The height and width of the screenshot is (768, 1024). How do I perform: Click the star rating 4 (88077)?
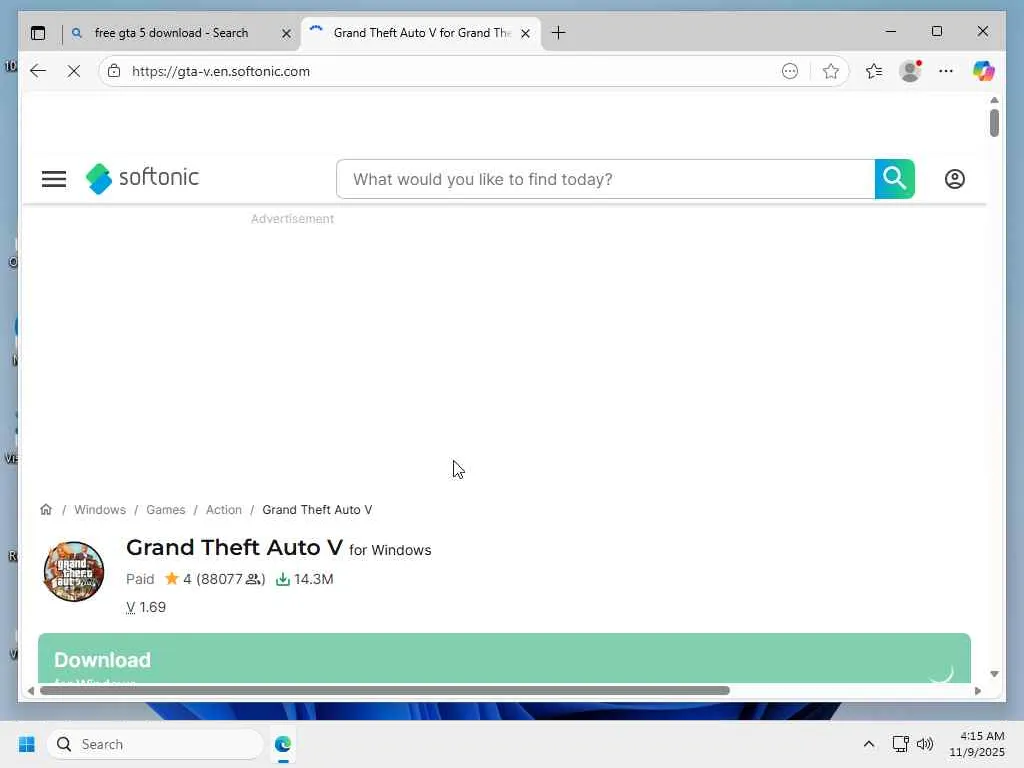click(214, 579)
